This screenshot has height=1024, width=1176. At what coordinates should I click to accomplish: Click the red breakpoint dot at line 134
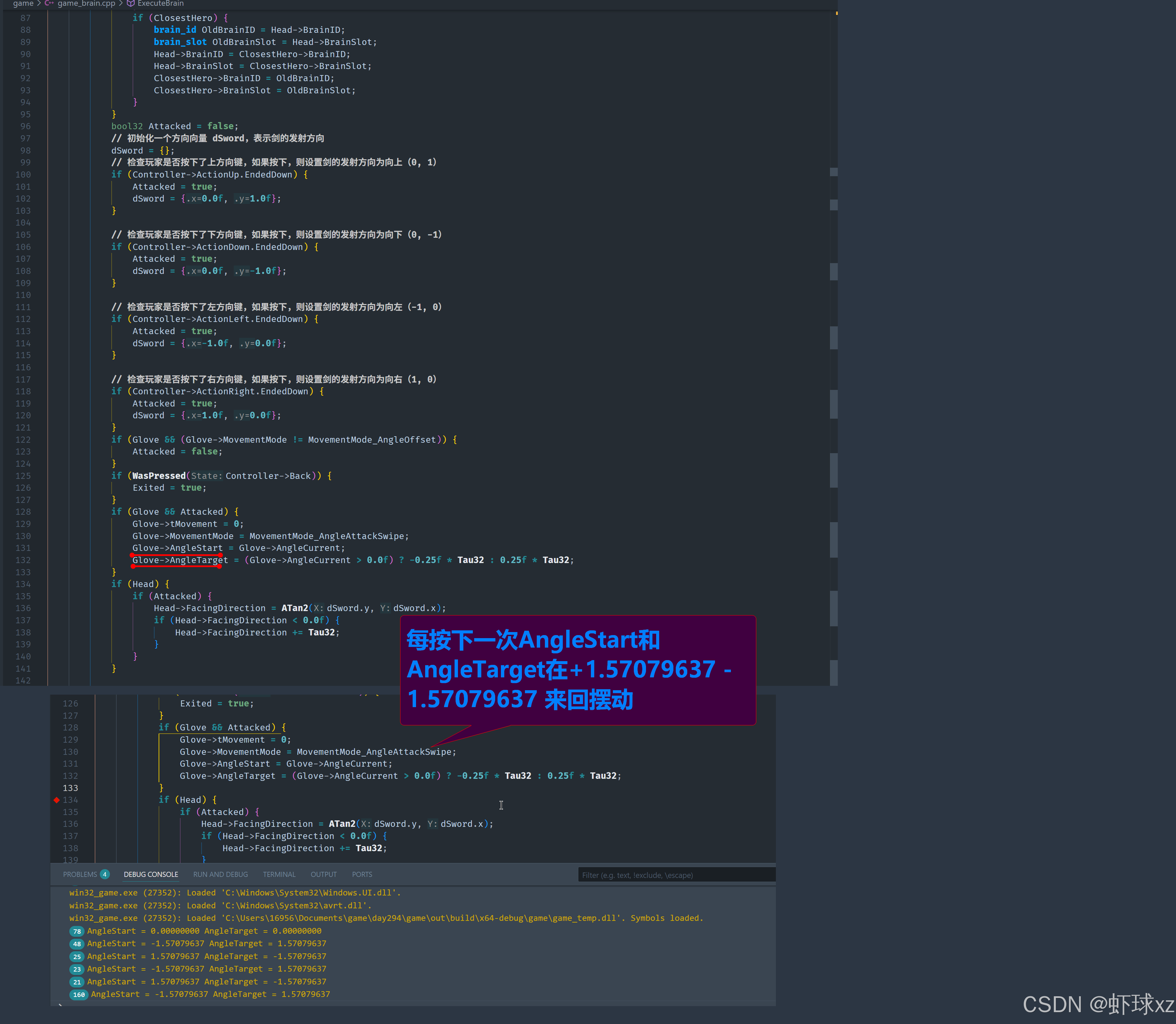pyautogui.click(x=56, y=800)
